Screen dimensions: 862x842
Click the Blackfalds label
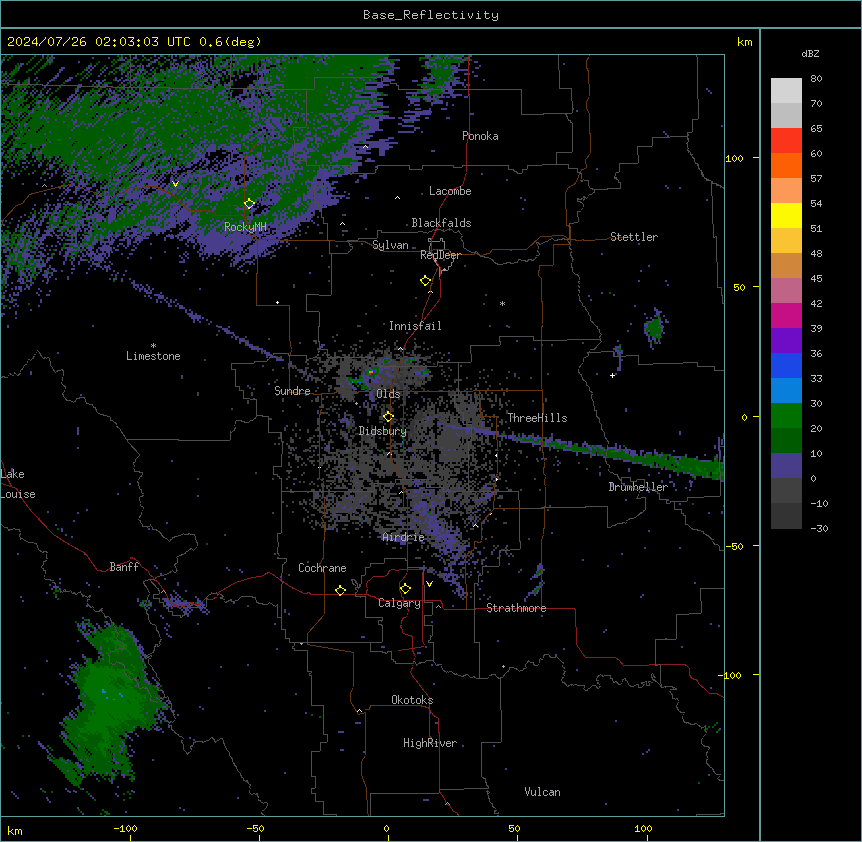click(441, 223)
